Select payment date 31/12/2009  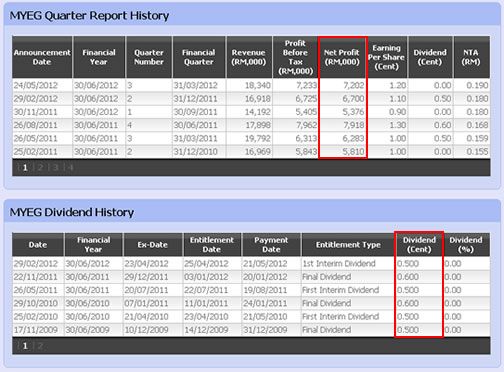pos(265,330)
